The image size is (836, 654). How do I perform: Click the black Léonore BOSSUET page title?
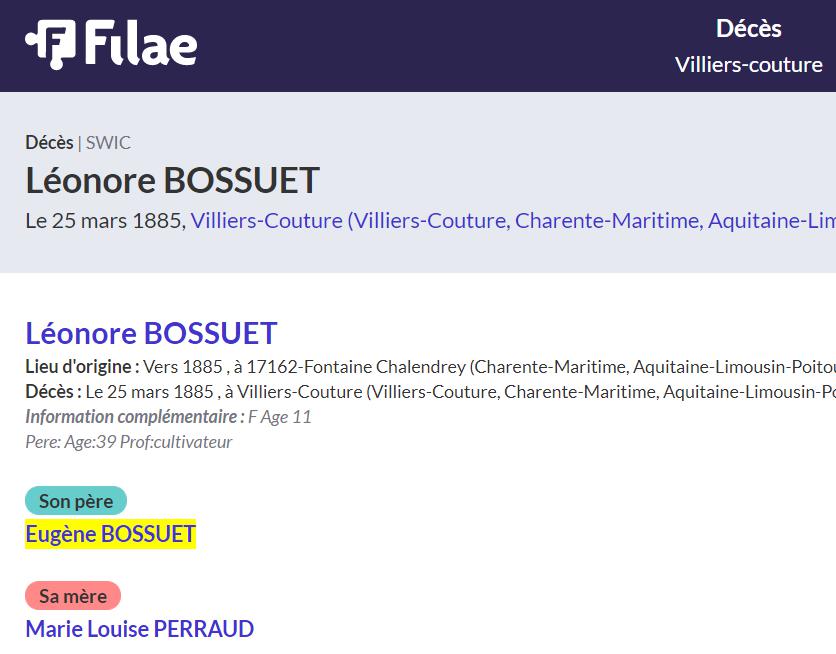(x=172, y=180)
